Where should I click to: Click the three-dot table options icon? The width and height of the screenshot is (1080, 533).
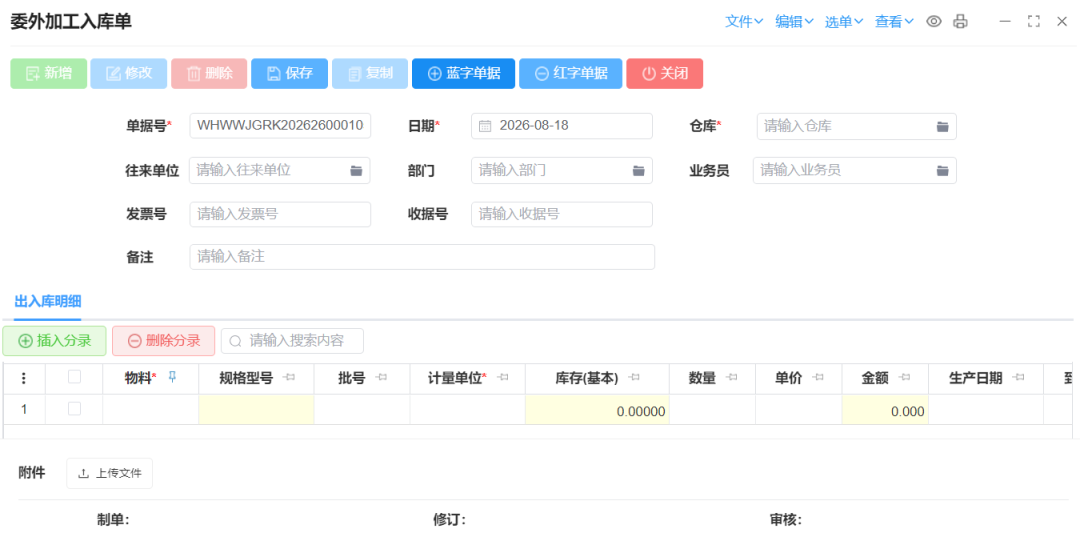click(x=24, y=377)
